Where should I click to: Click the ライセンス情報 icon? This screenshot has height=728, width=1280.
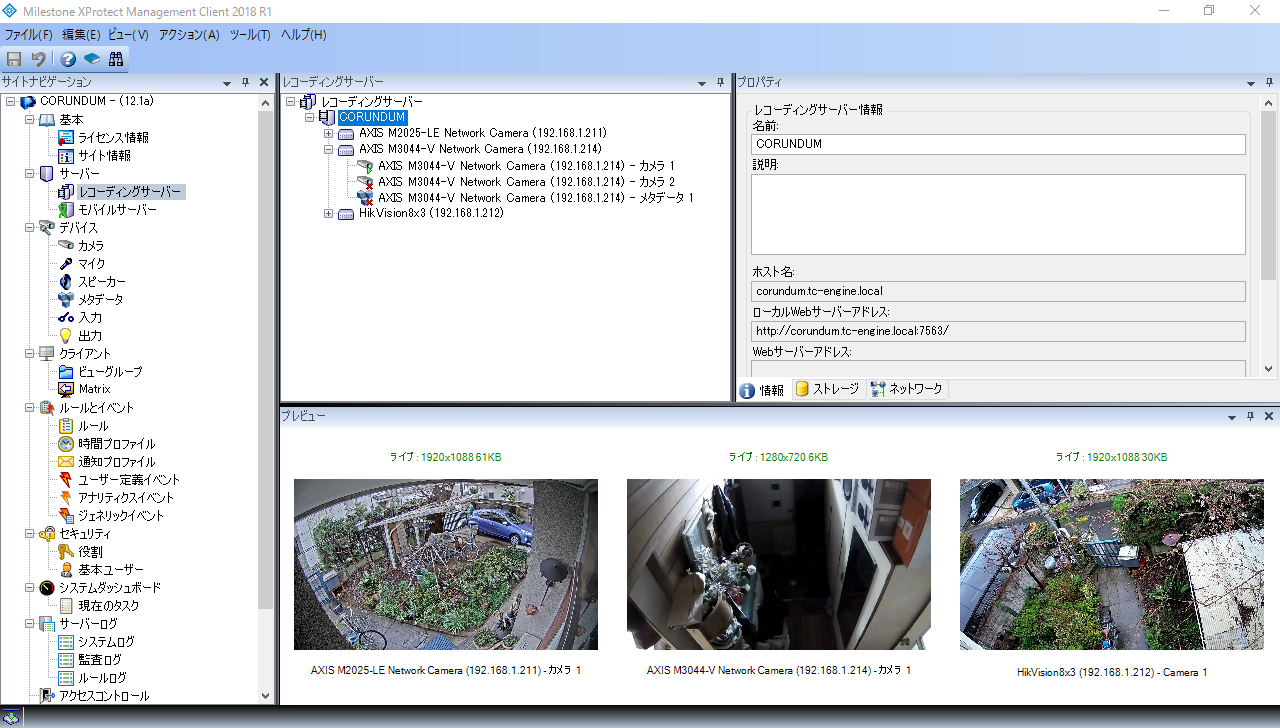(x=66, y=137)
